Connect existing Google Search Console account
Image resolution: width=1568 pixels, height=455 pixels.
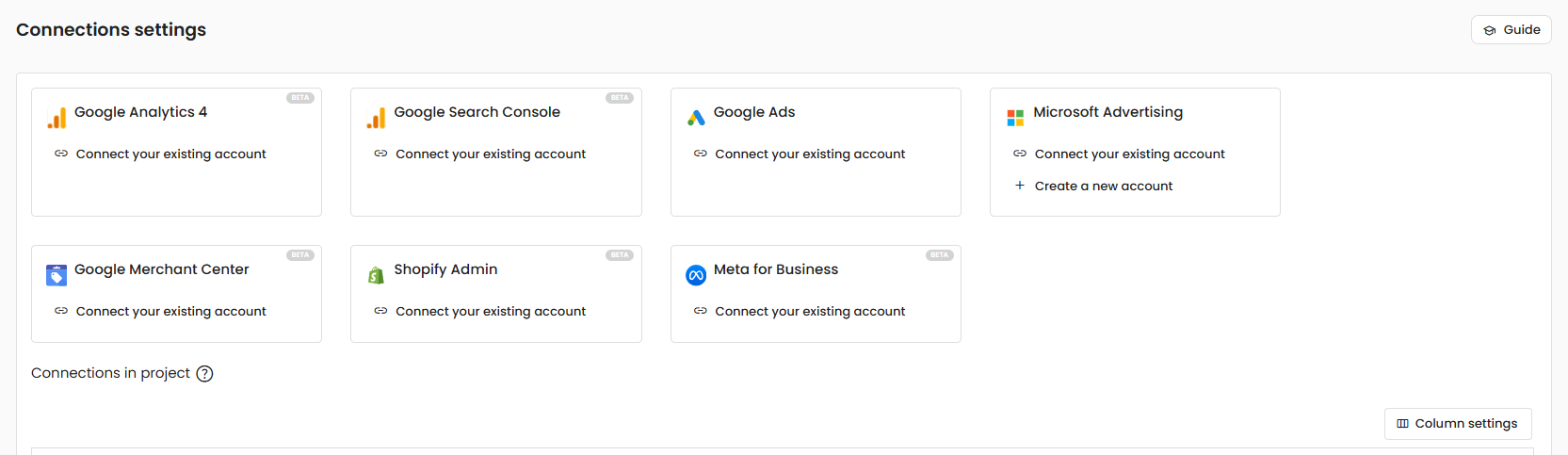(x=490, y=154)
